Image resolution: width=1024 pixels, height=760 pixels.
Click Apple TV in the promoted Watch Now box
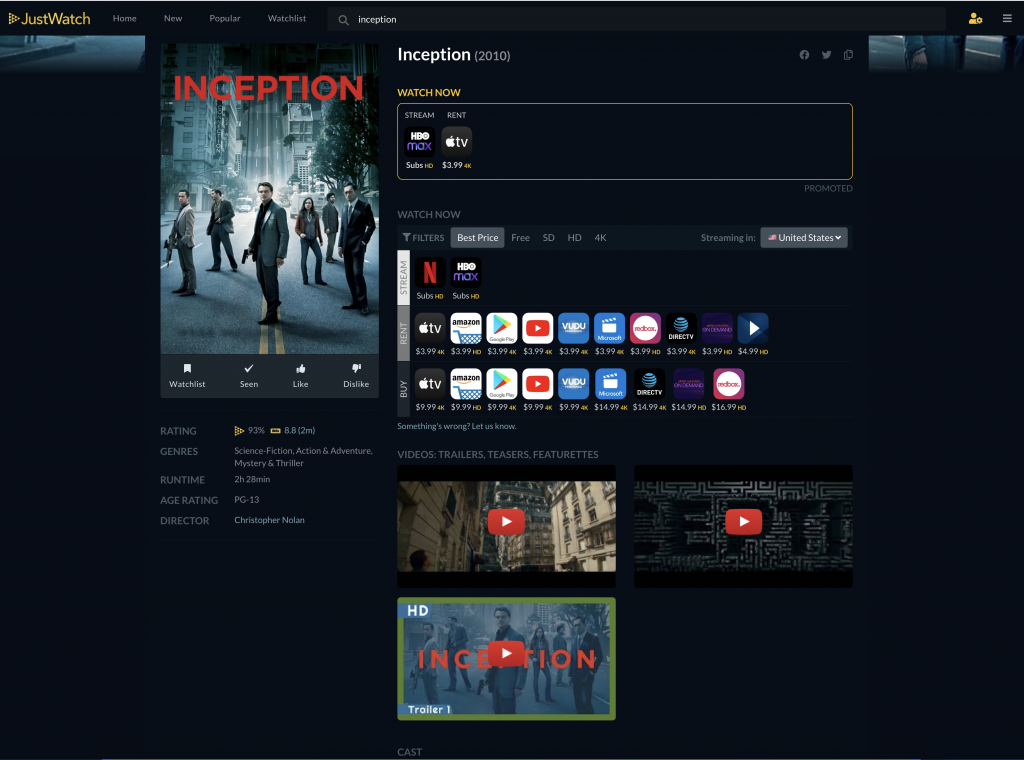coord(457,142)
